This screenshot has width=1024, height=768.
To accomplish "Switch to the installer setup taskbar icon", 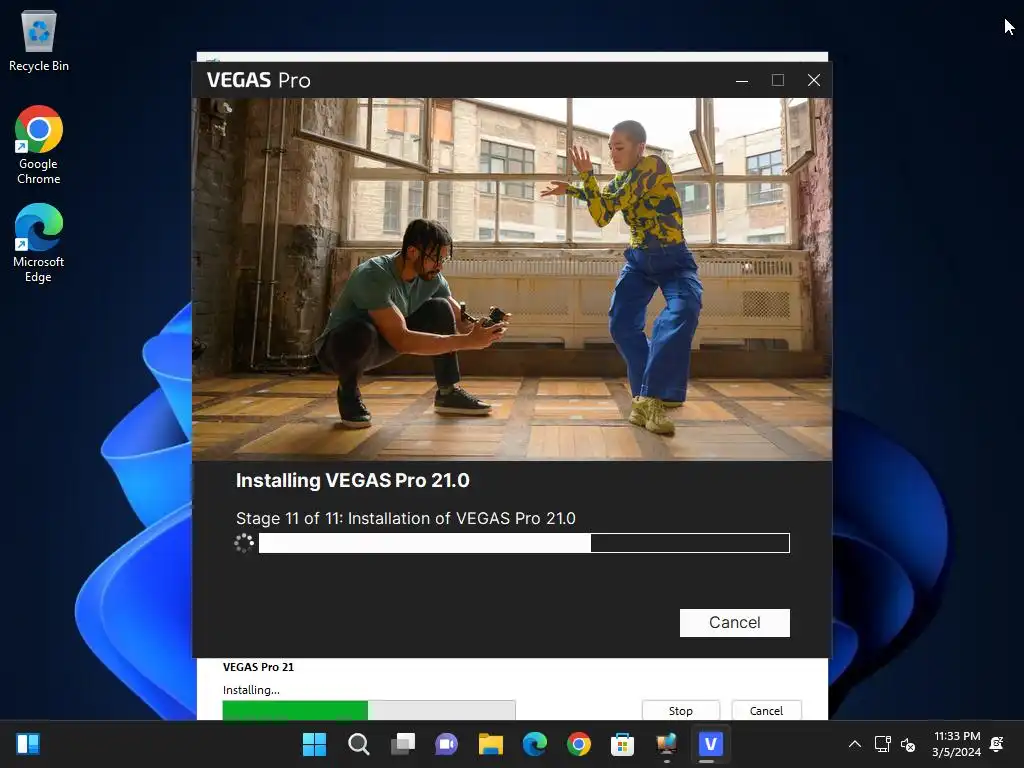I will (x=667, y=744).
